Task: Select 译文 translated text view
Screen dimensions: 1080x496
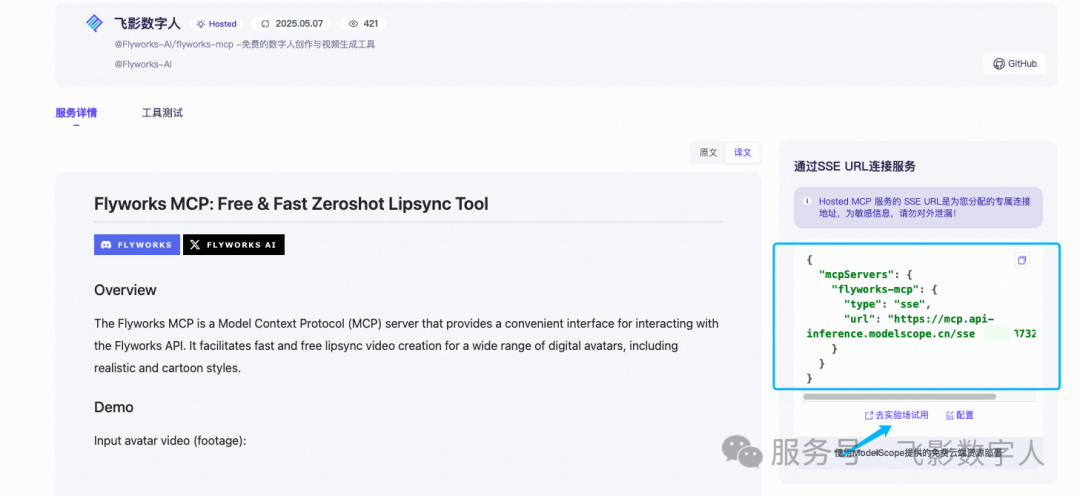Action: point(742,153)
